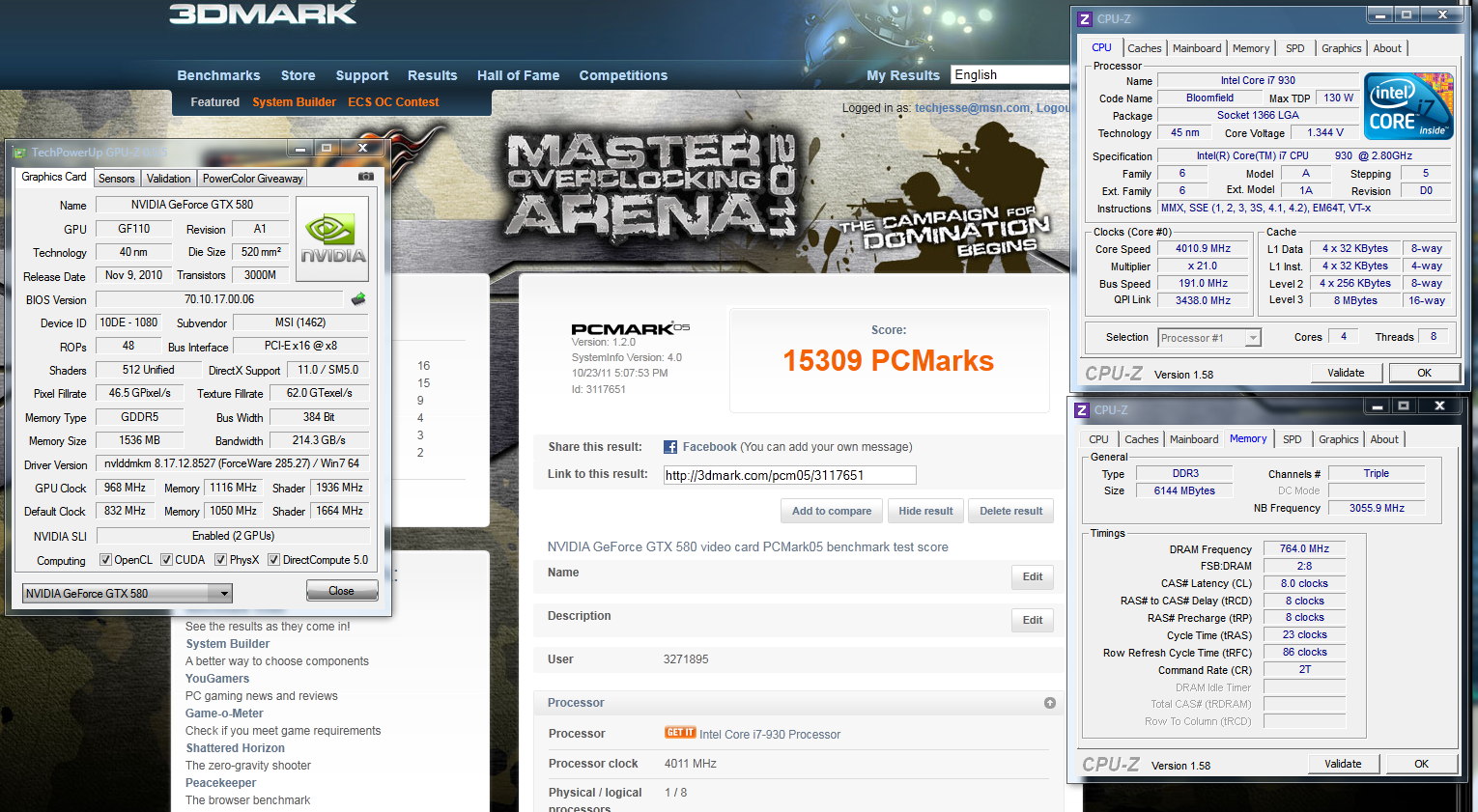
Task: Click the Intel Core i7 logo in CPU-Z
Action: point(1410,106)
